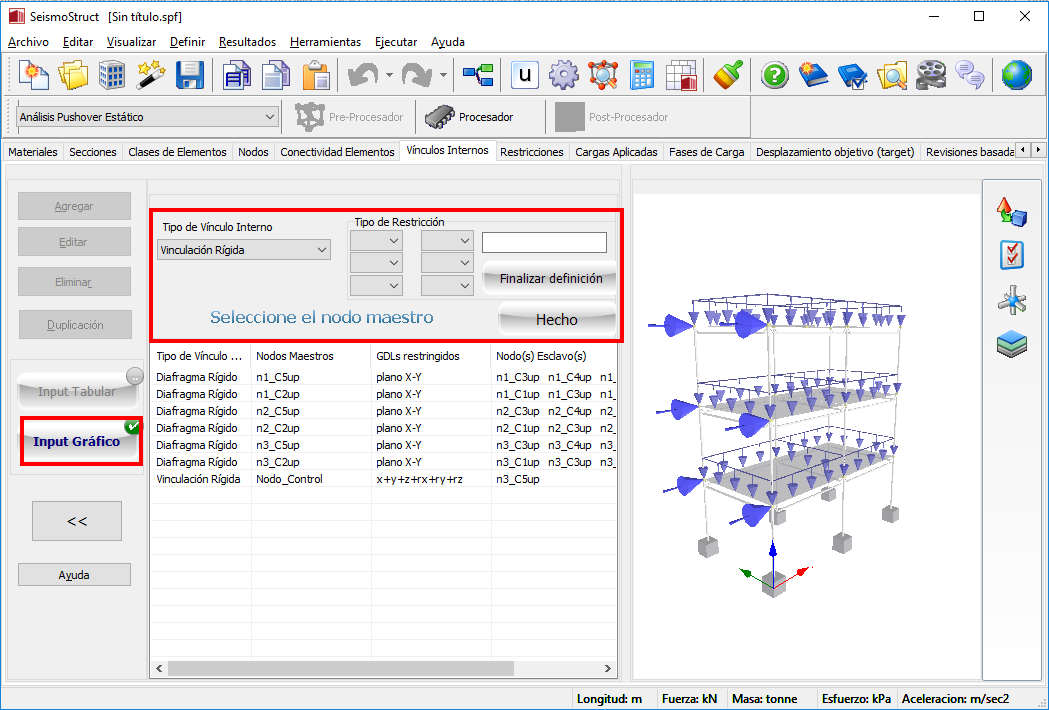Click the calculator icon in toolbar
This screenshot has width=1049, height=710.
tap(642, 75)
